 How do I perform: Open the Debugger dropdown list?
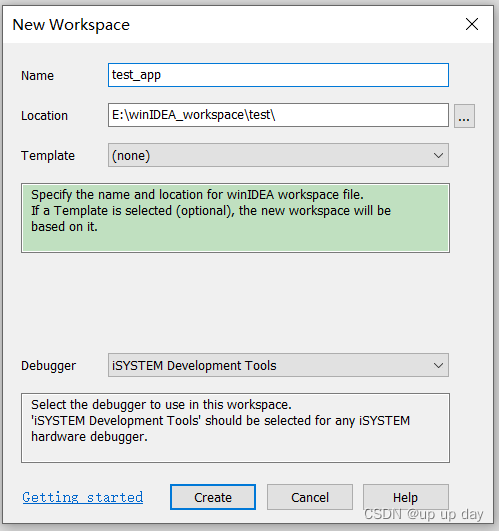coord(278,365)
